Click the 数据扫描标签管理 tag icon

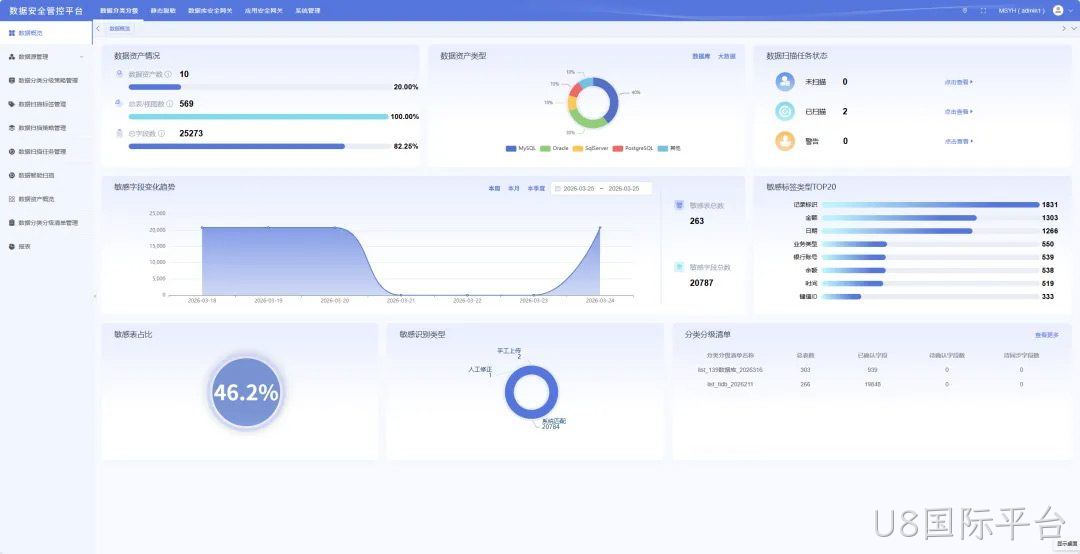(12, 104)
